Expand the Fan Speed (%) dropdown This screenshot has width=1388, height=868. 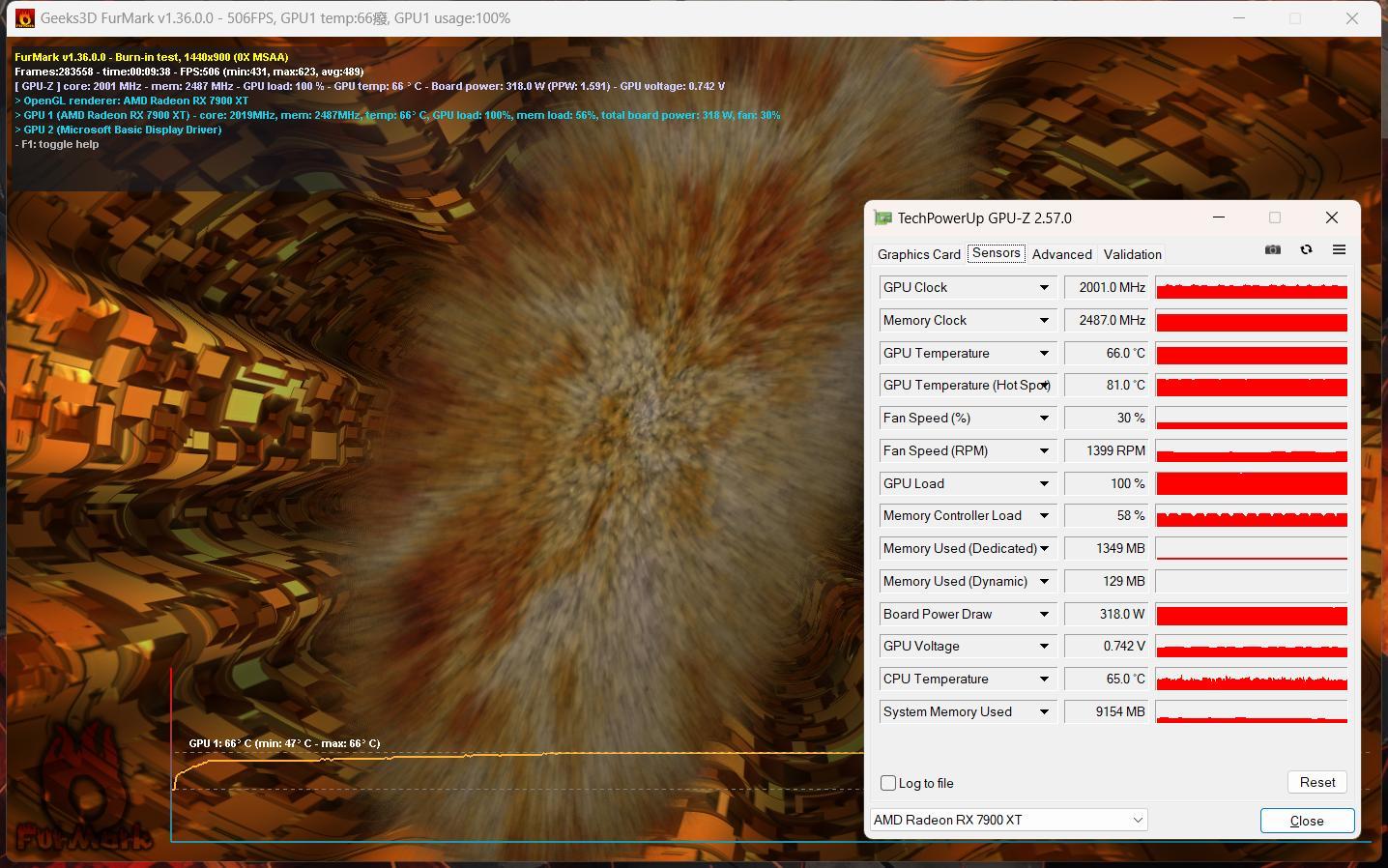[1044, 418]
